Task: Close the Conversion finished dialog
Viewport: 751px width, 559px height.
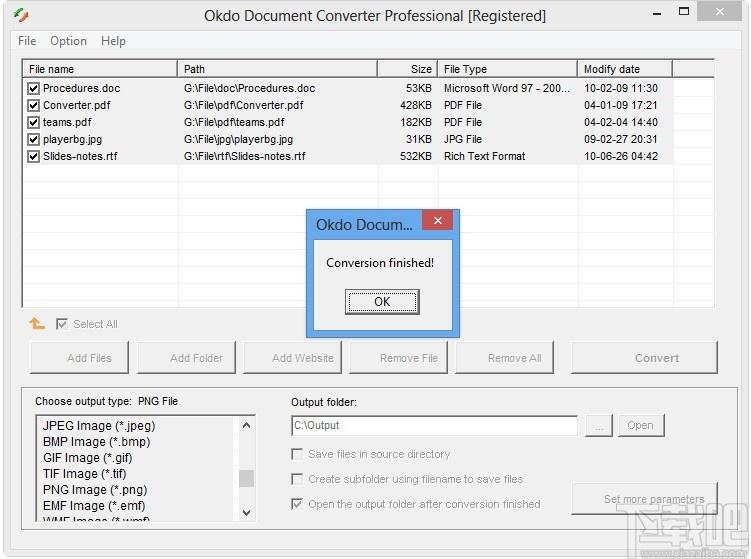Action: click(437, 220)
